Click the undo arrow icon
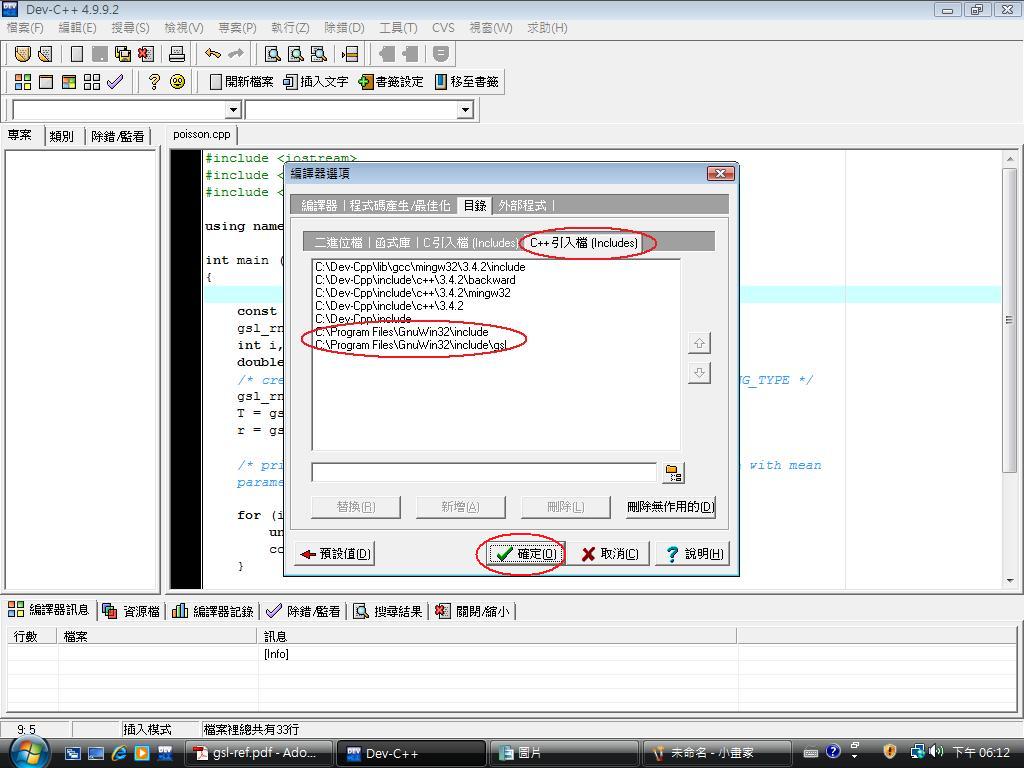1024x768 pixels. (213, 54)
